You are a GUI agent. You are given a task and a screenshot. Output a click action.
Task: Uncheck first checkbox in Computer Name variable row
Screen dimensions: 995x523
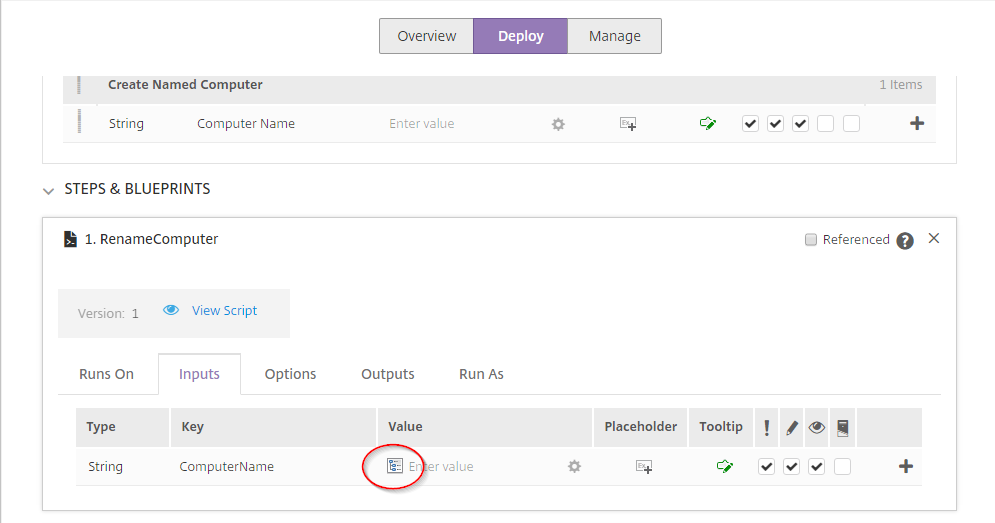point(750,124)
